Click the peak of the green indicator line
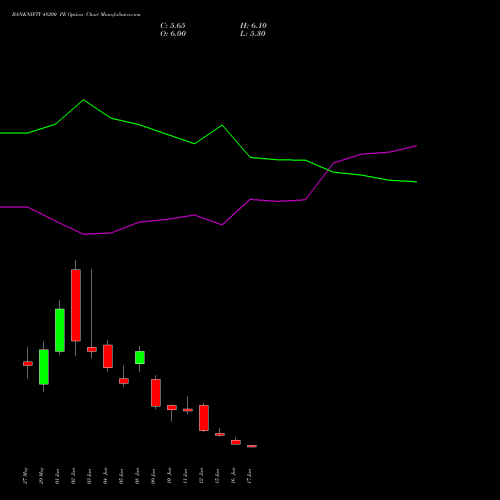 [83, 100]
